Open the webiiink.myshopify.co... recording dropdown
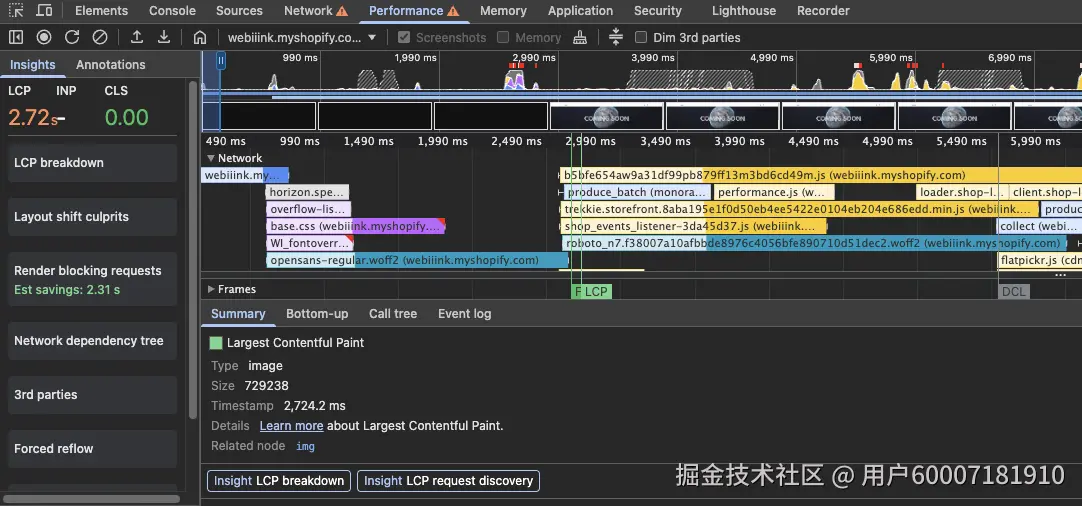The height and width of the screenshot is (506, 1082). pos(302,37)
